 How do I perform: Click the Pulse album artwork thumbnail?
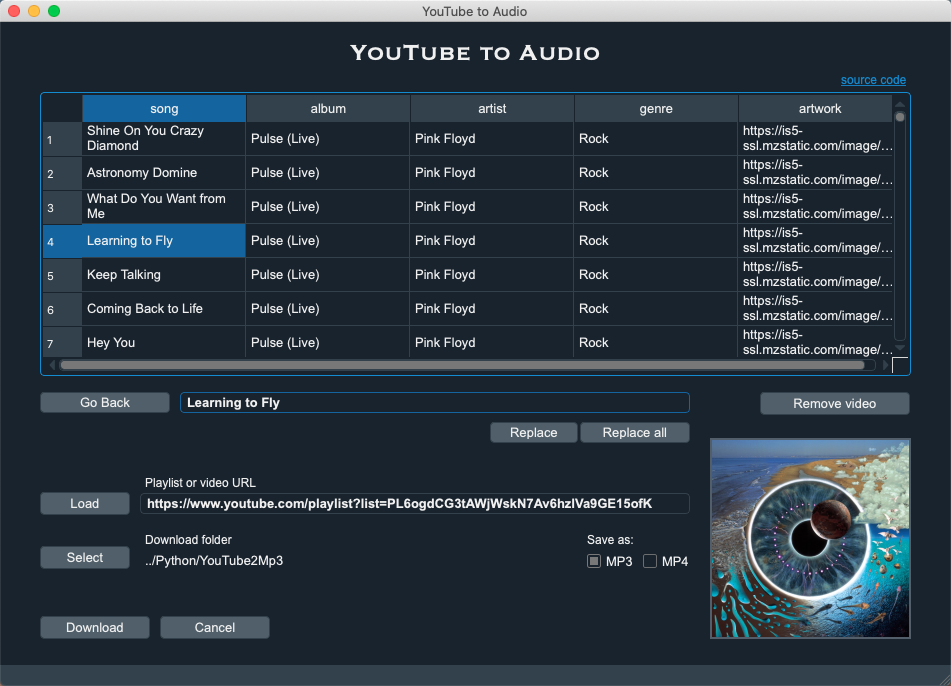coord(810,539)
